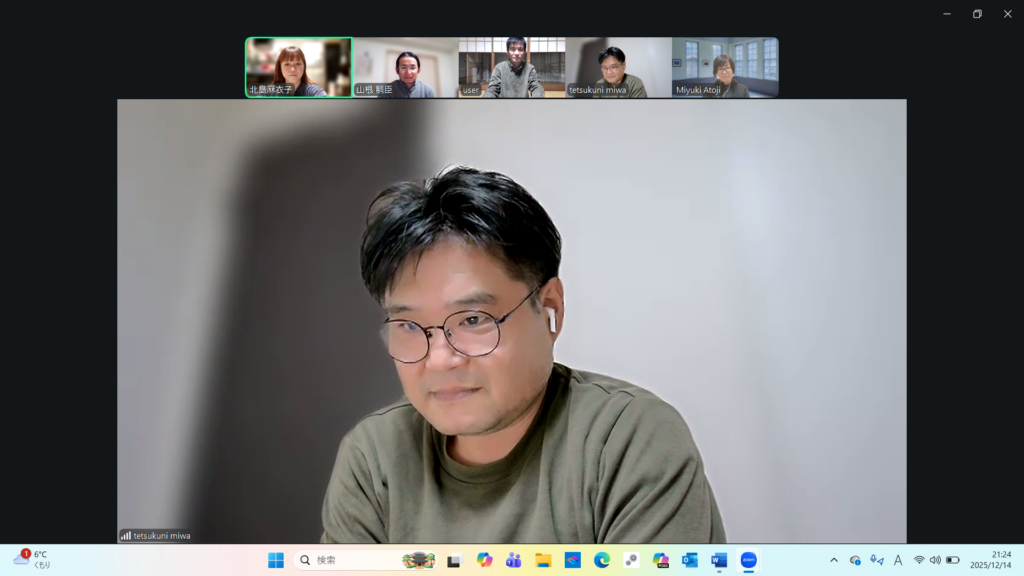
Task: Click the OneDrive cloud tray icon
Action: pyautogui.click(x=855, y=560)
